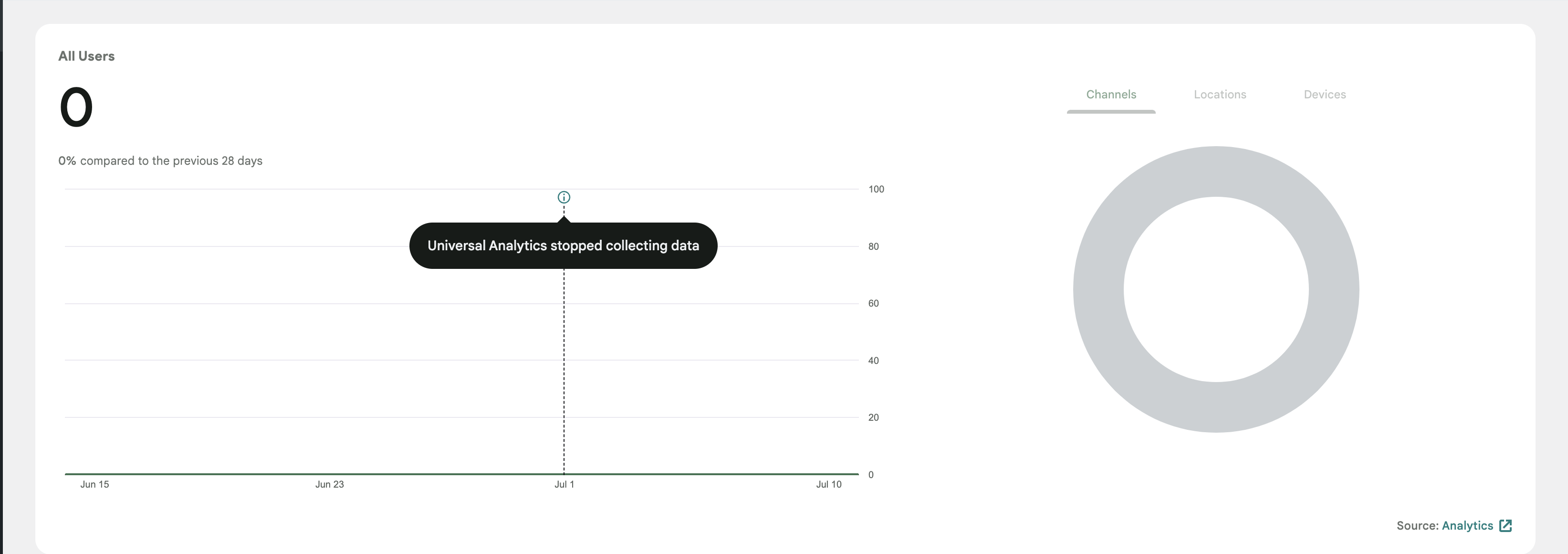This screenshot has width=1568, height=554.
Task: Click the external link icon beside Analytics
Action: (x=1505, y=525)
